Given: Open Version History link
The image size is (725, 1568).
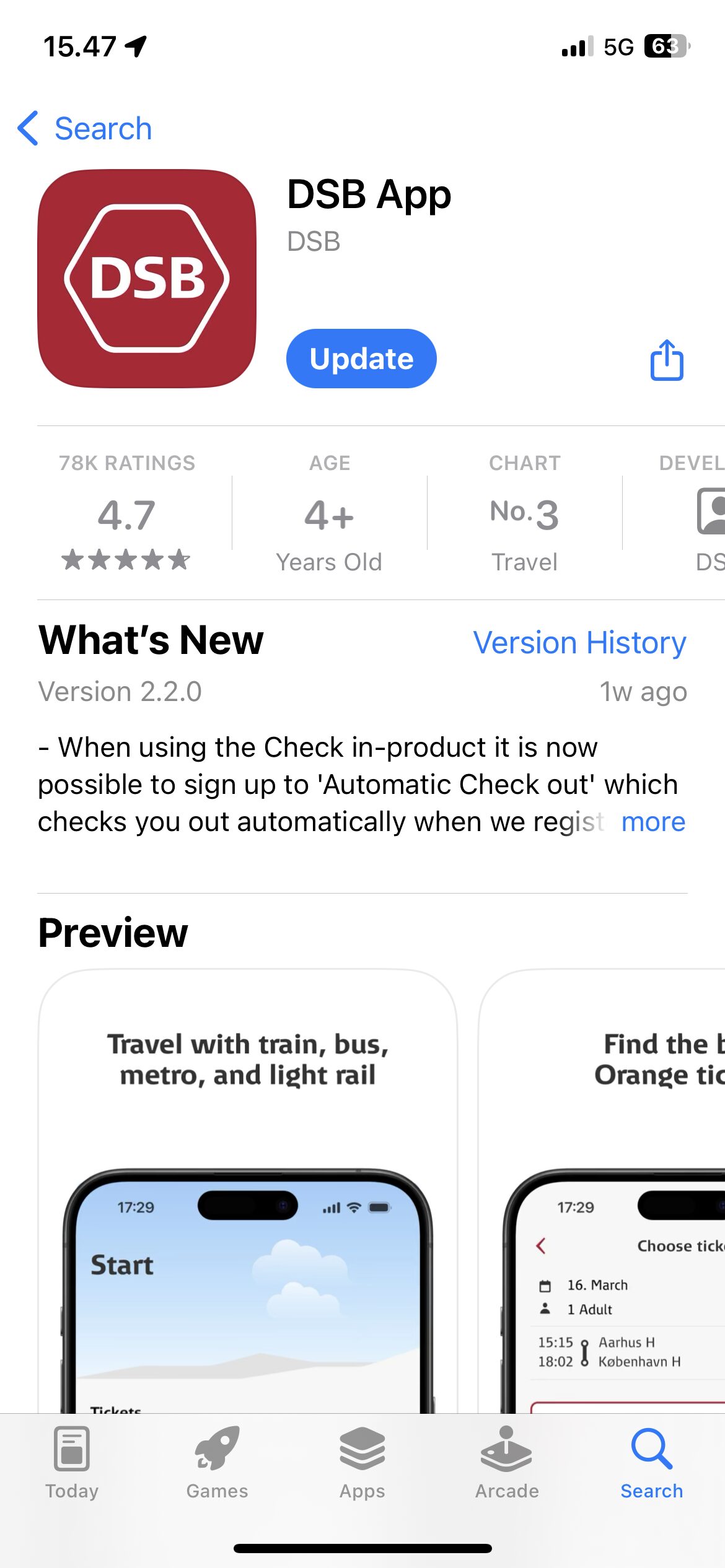Looking at the screenshot, I should click(579, 642).
